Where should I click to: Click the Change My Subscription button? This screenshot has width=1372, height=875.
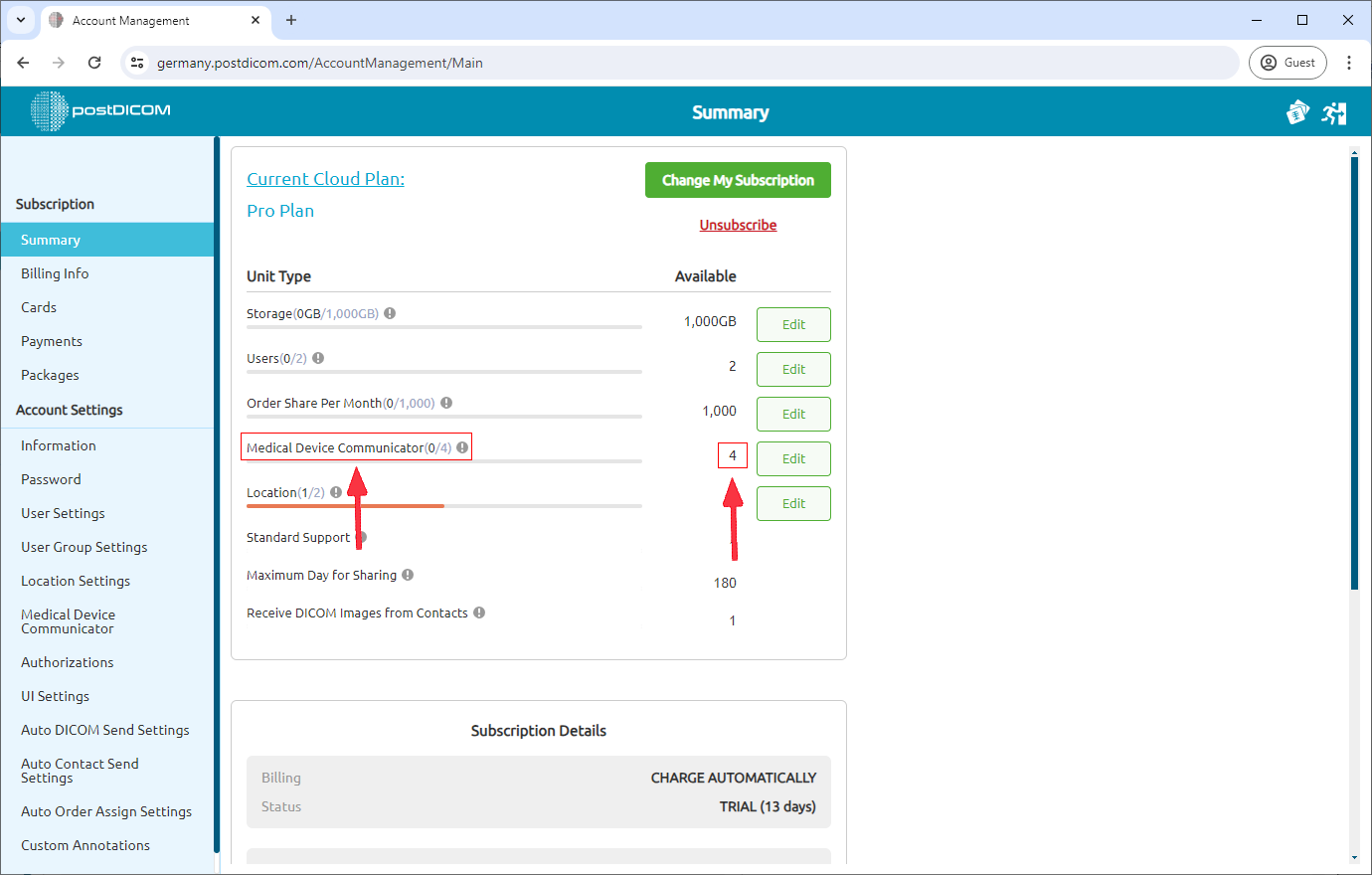pyautogui.click(x=738, y=180)
